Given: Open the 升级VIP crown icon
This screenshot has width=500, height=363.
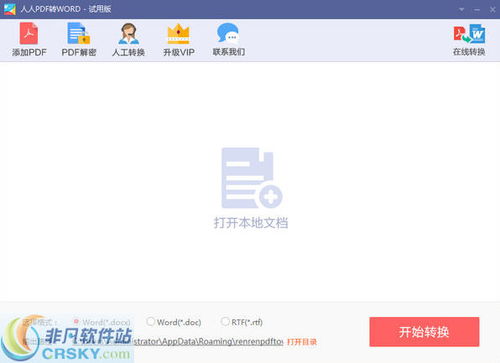Looking at the screenshot, I should [178, 34].
